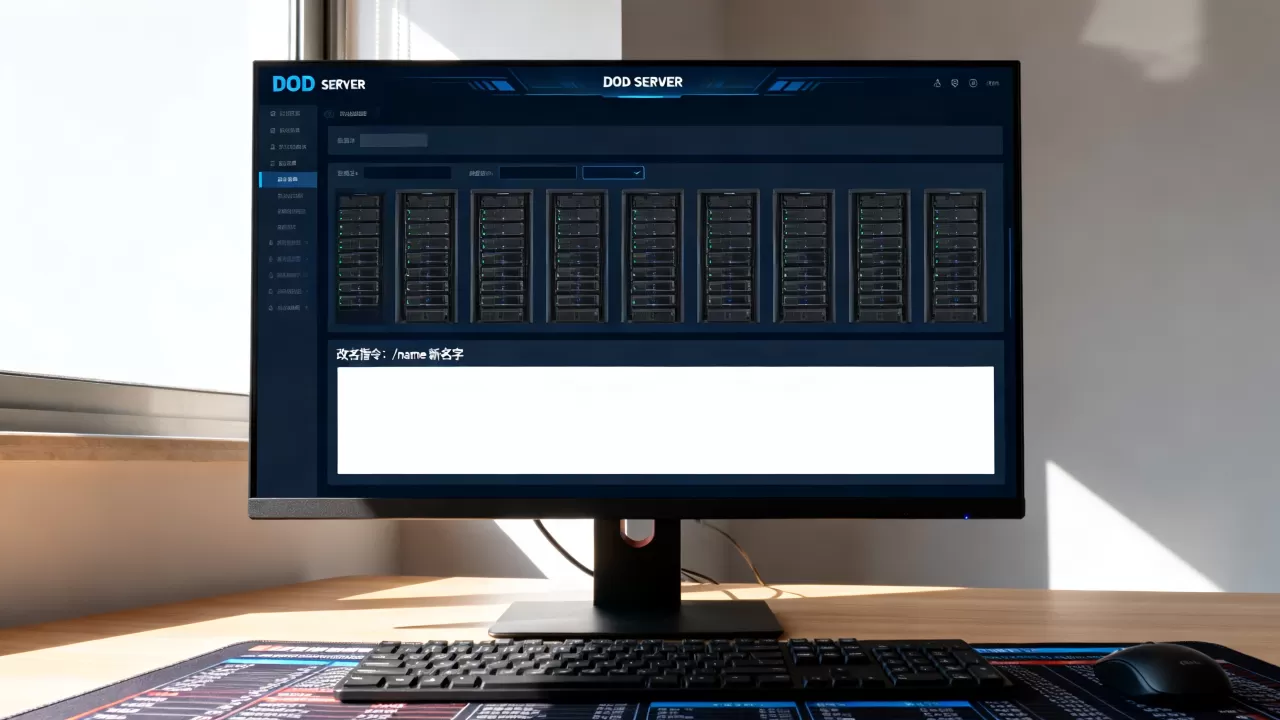1280x720 pixels.
Task: Select the fifth (middle) server rack
Action: (x=653, y=256)
